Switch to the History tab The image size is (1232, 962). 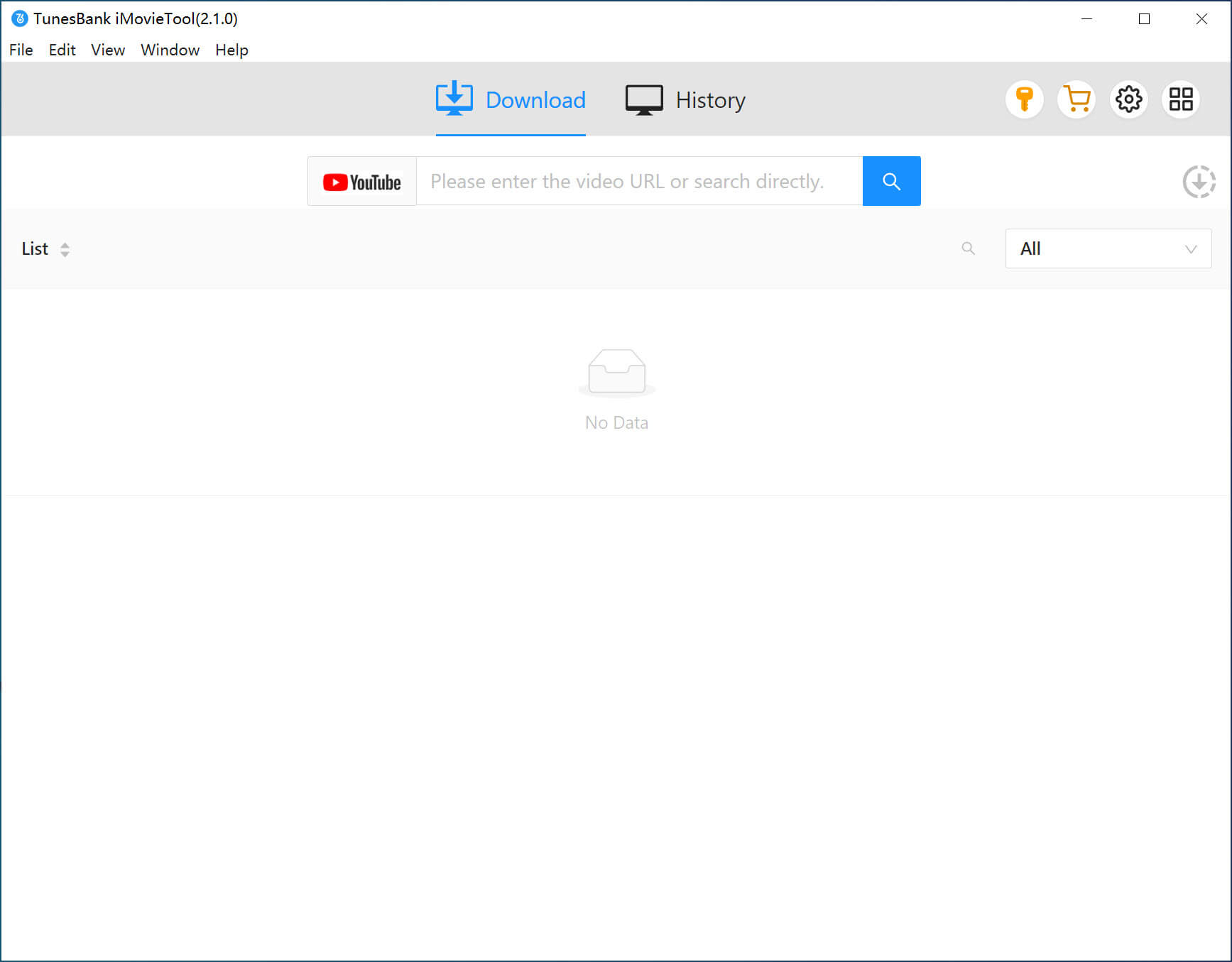pyautogui.click(x=685, y=100)
